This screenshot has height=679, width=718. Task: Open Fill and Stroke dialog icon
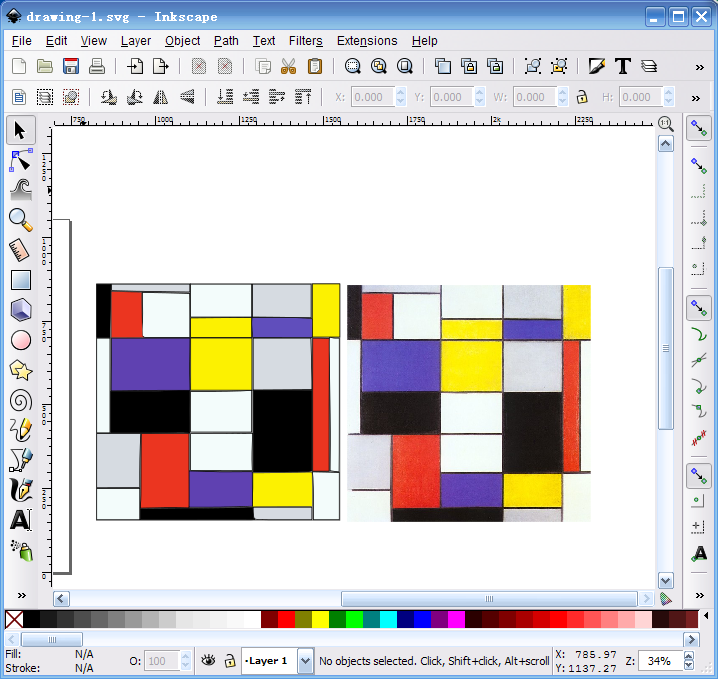(x=597, y=66)
